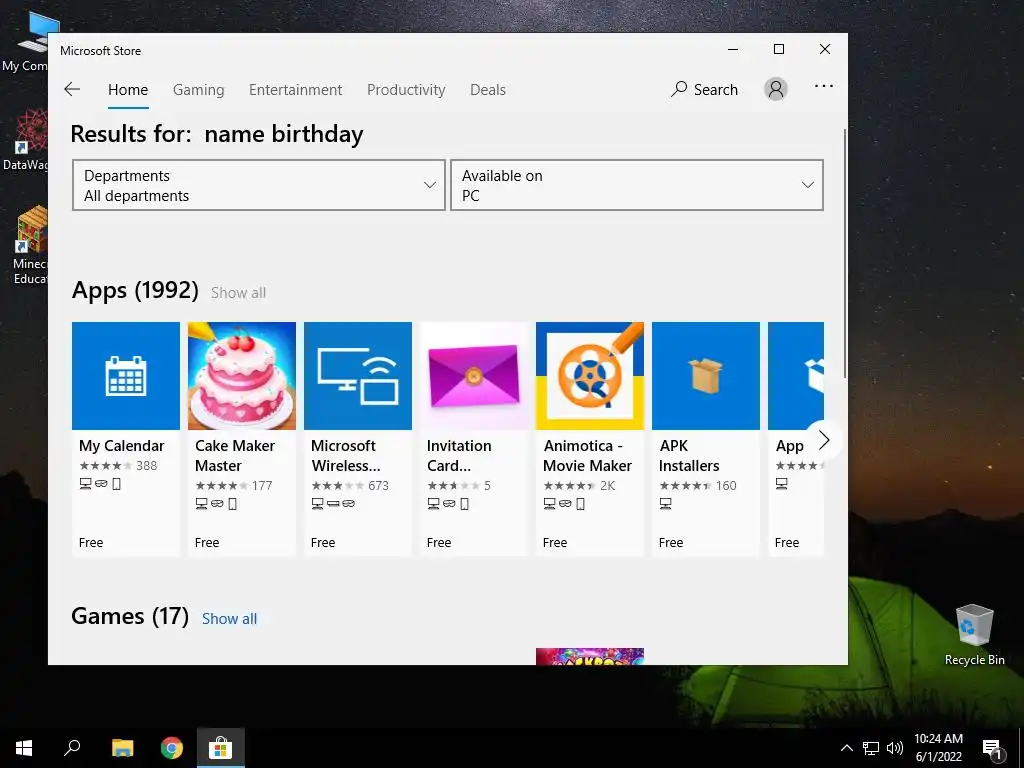Click Free price under My Calendar
1024x768 pixels.
click(91, 542)
